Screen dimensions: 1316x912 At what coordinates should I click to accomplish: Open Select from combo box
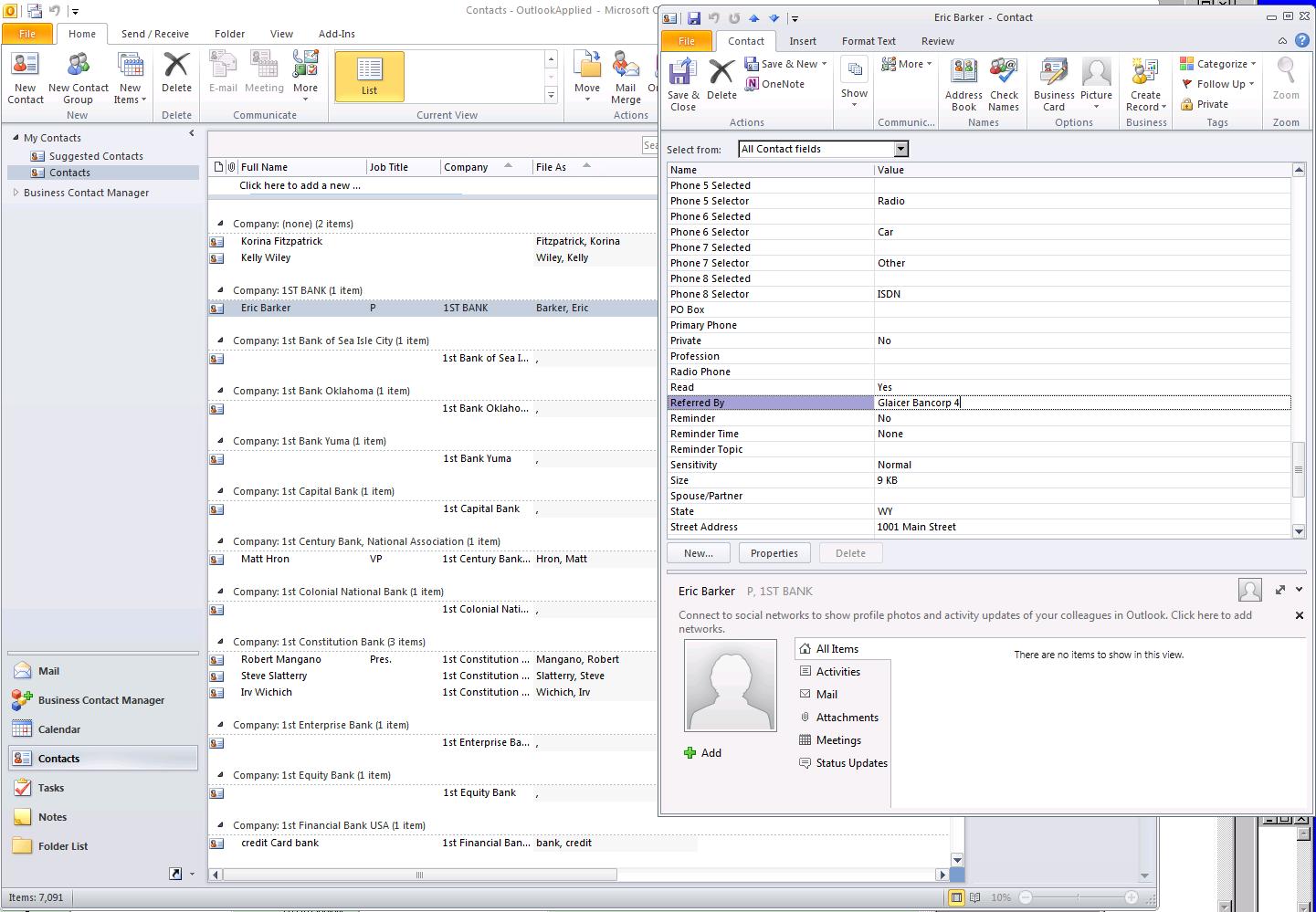tap(824, 149)
